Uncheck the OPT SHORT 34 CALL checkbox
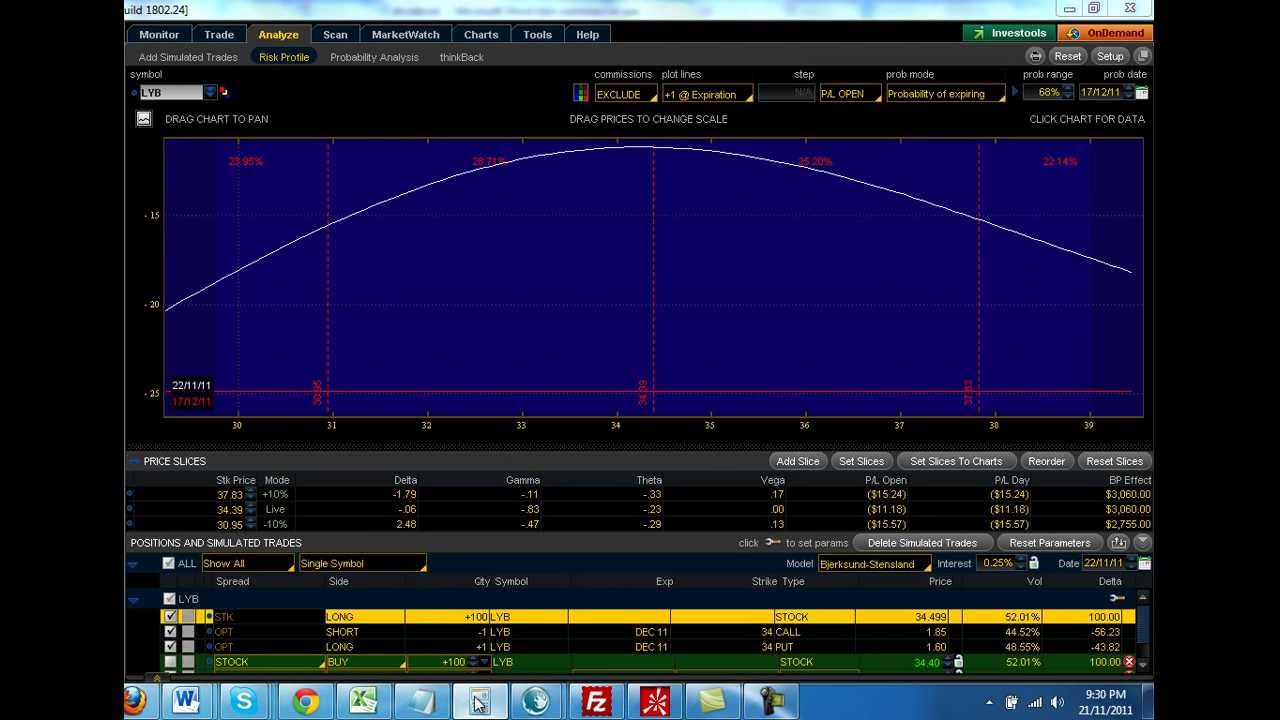Viewport: 1280px width, 720px height. [x=170, y=632]
